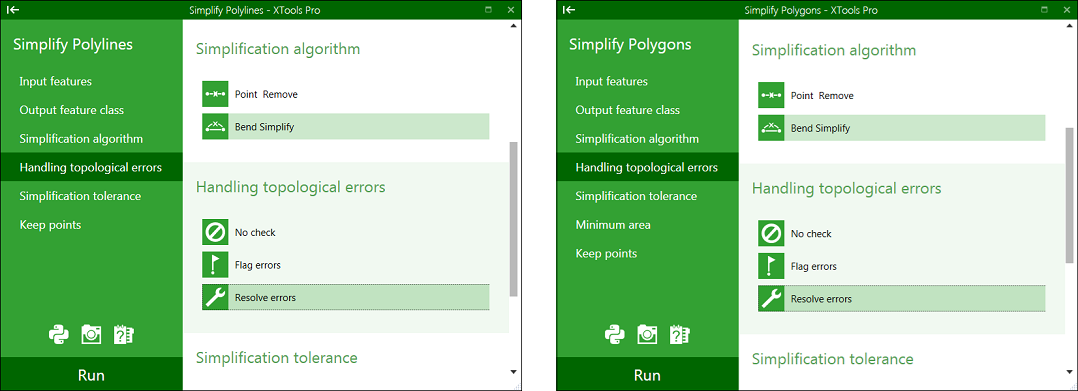Image resolution: width=1078 pixels, height=391 pixels.
Task: Click the Bend Simplify icon in Simplify Polylines
Action: [214, 126]
